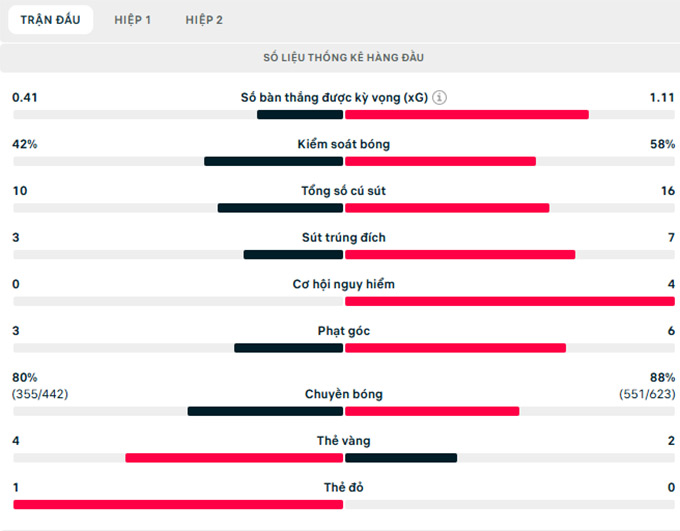Click the Cơ hội nguy hiểm label
Image resolution: width=680 pixels, height=531 pixels.
pyautogui.click(x=344, y=284)
